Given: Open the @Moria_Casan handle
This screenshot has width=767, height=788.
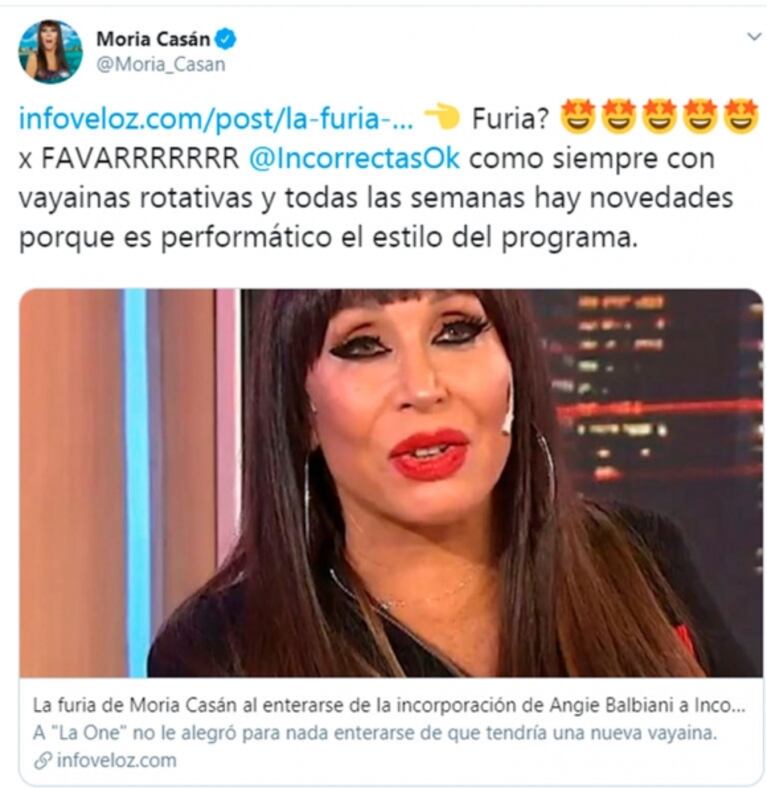Looking at the screenshot, I should 161,65.
